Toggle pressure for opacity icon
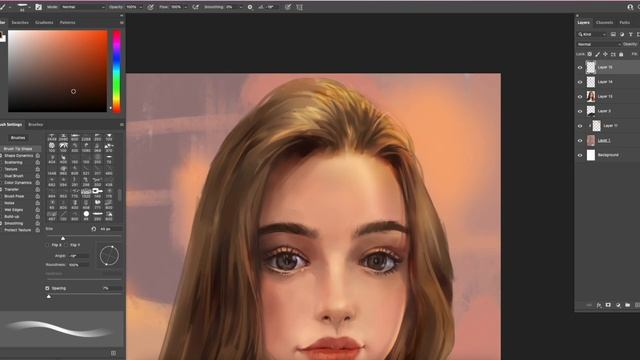The width and height of the screenshot is (640, 360). tap(150, 7)
